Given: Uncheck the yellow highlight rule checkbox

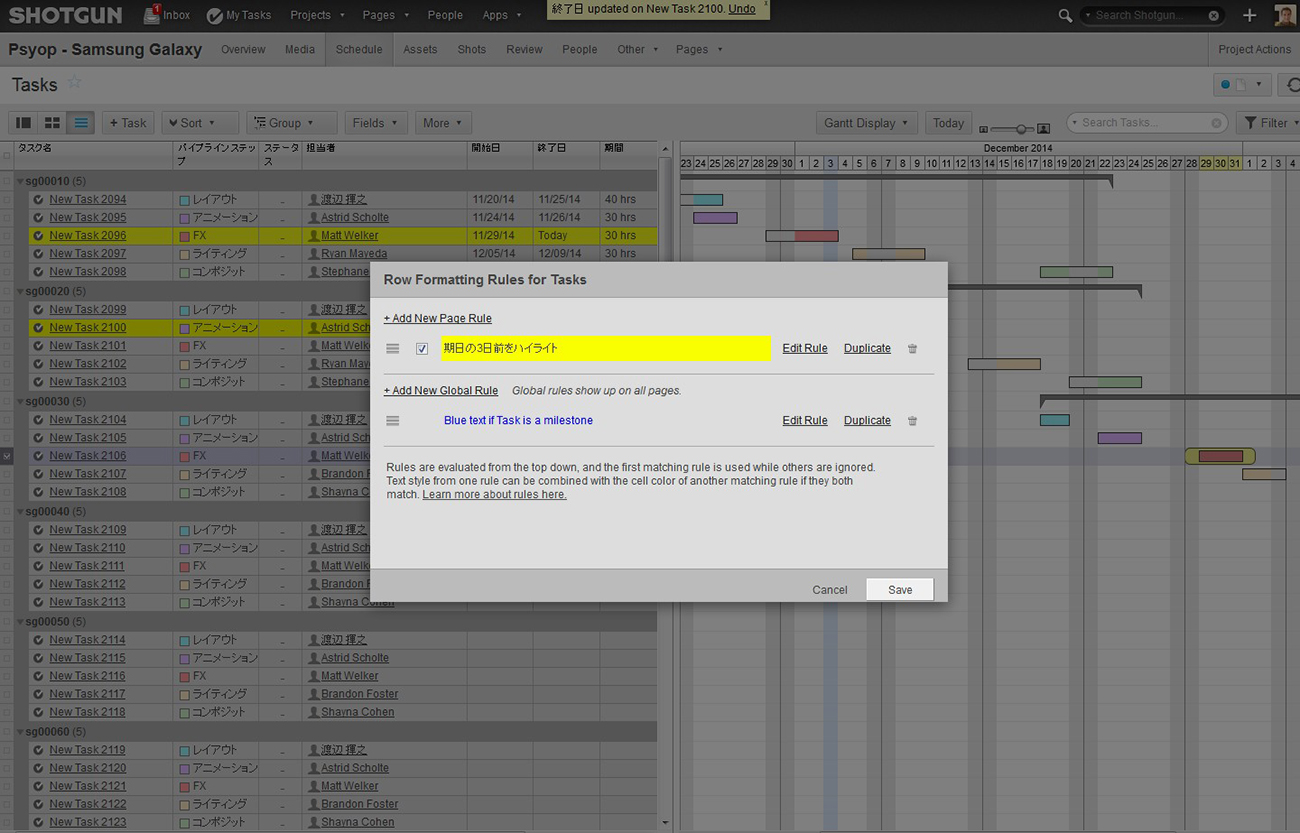Looking at the screenshot, I should (x=422, y=349).
